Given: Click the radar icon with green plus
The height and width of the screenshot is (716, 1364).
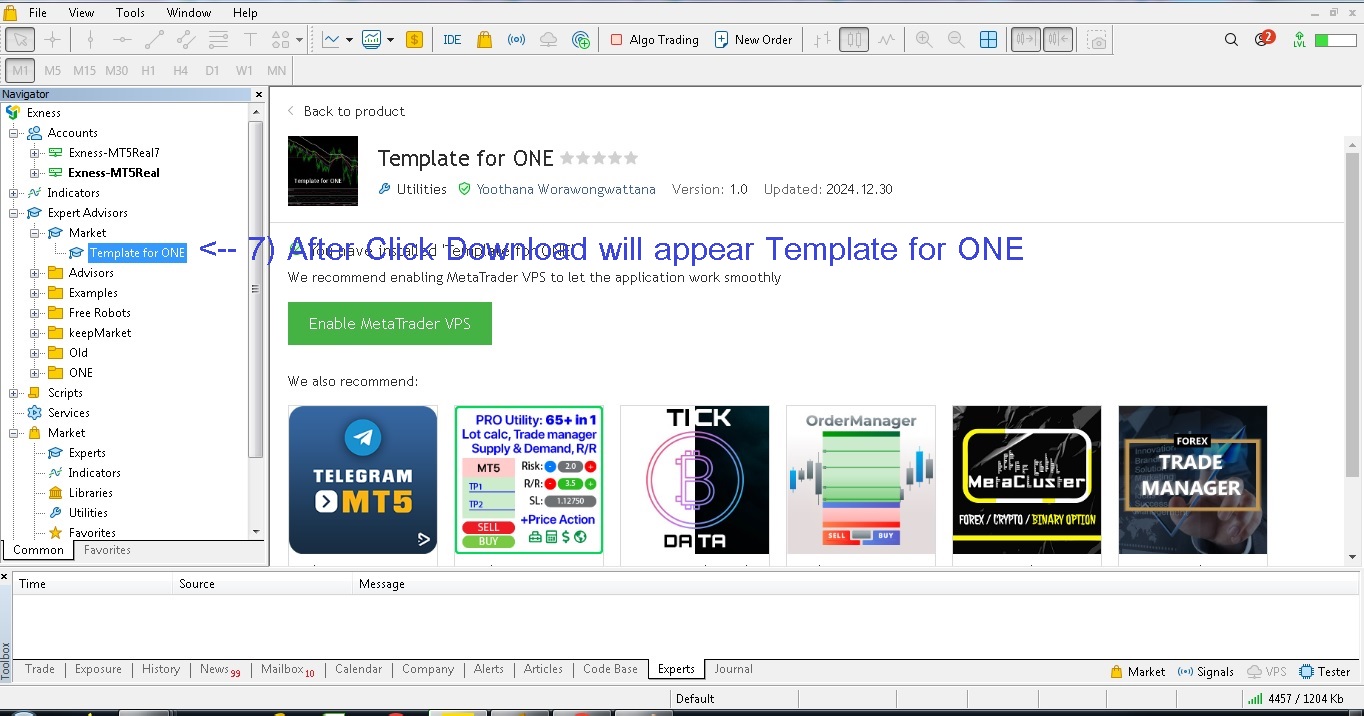Looking at the screenshot, I should click(581, 40).
